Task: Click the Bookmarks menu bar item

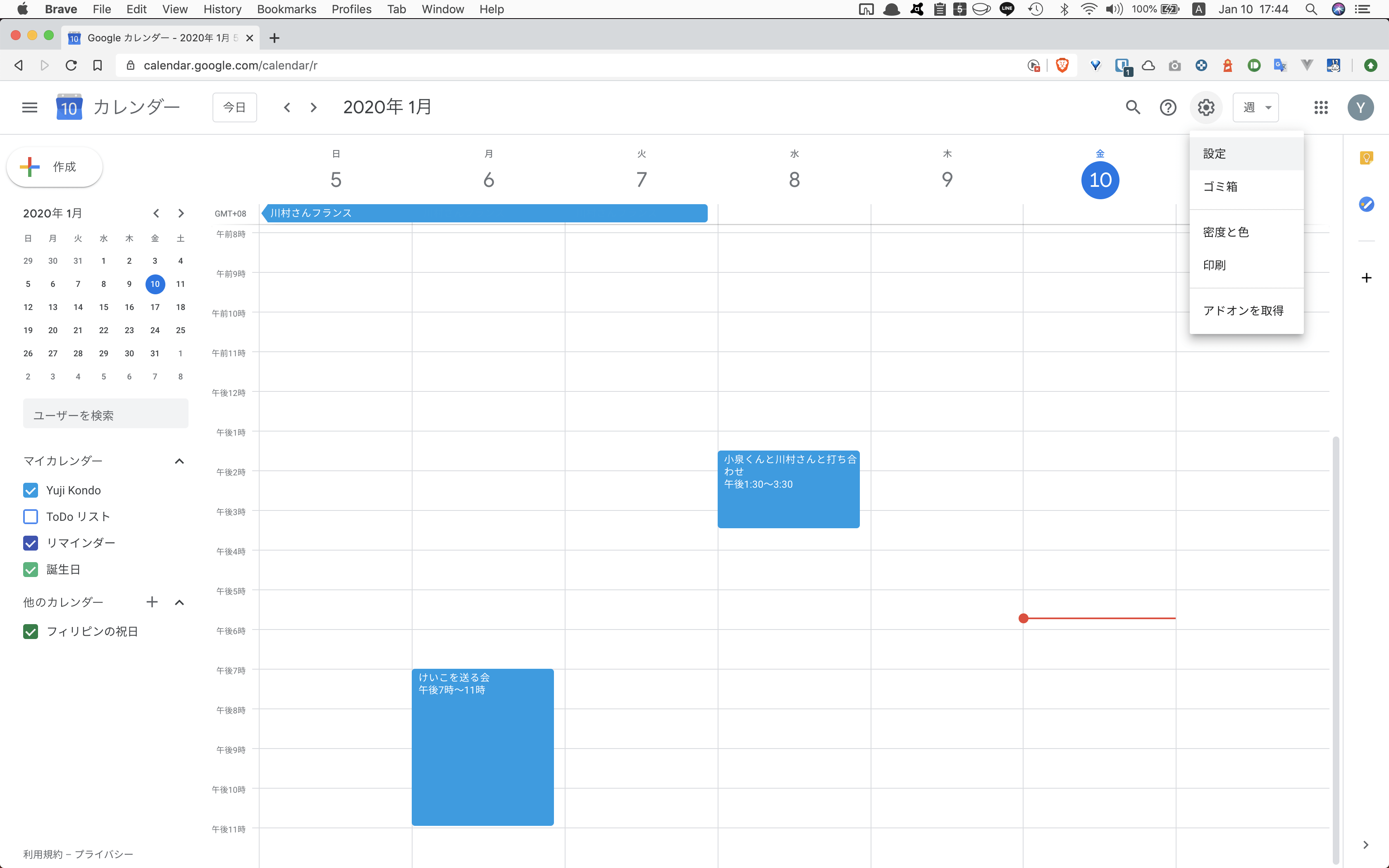Action: (286, 9)
